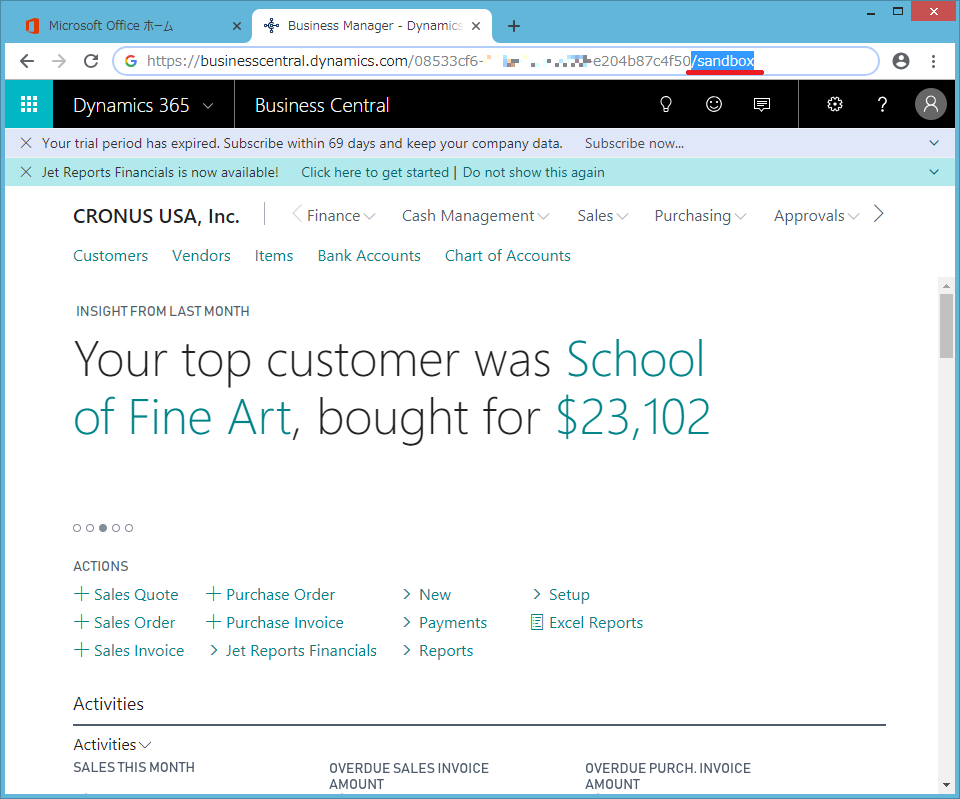The height and width of the screenshot is (799, 960).
Task: Open the Dynamics 365 app launcher grid
Action: (29, 105)
